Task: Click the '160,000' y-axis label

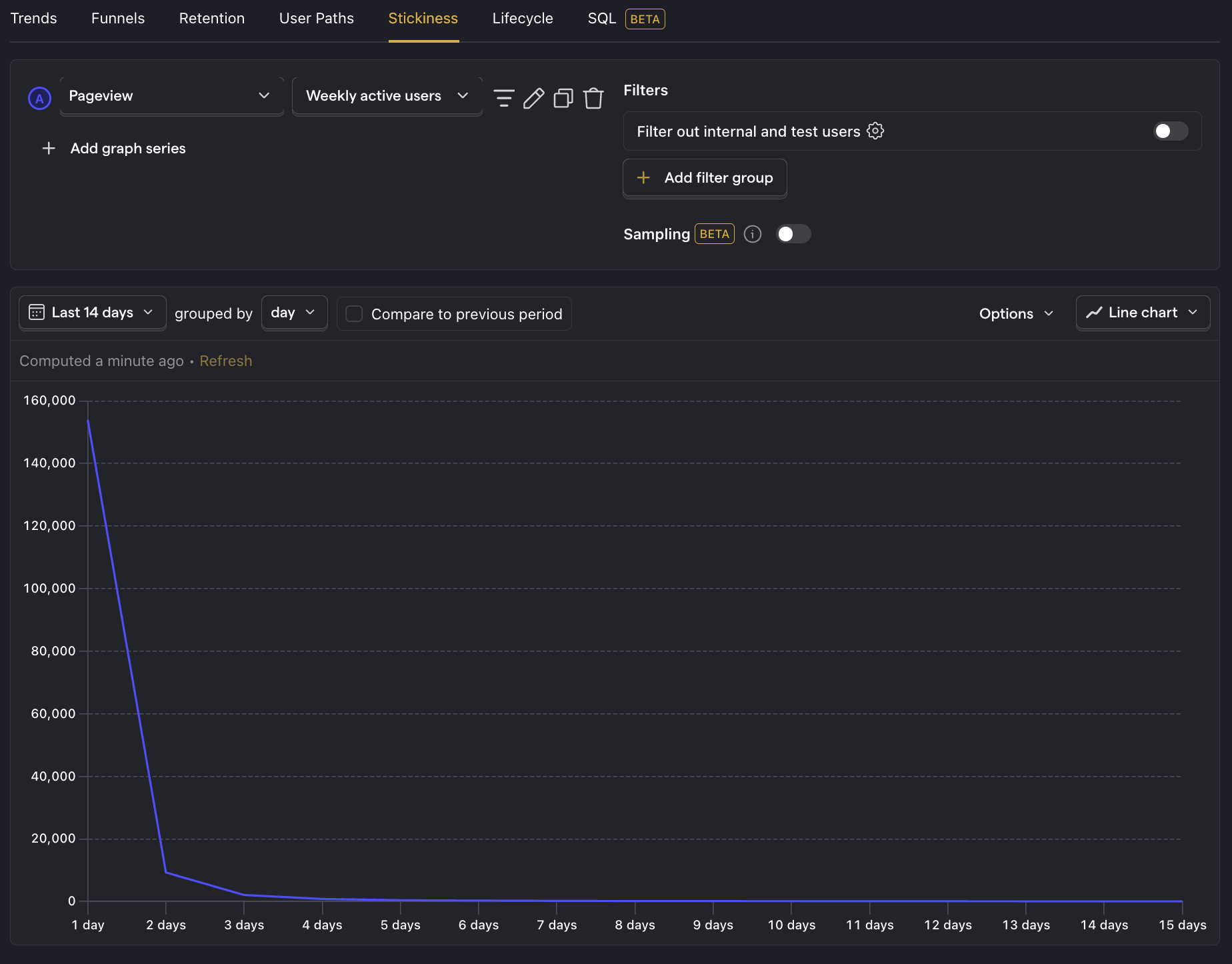Action: click(x=49, y=400)
